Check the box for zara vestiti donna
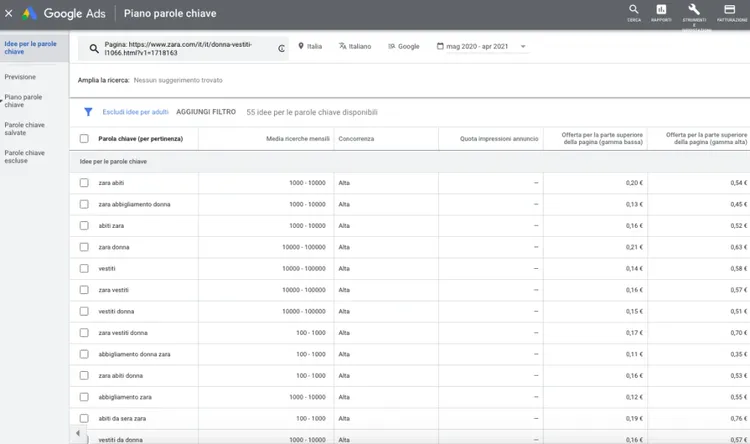The image size is (750, 444). point(84,333)
